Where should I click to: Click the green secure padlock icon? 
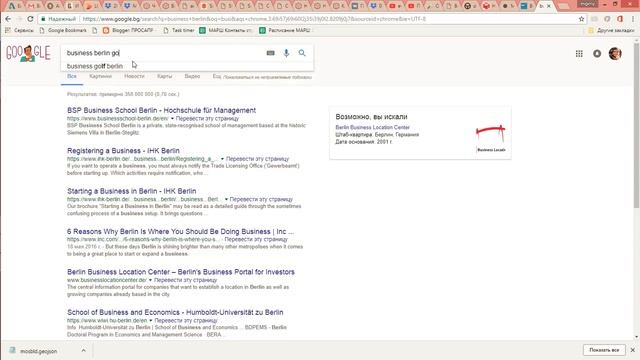pyautogui.click(x=43, y=19)
